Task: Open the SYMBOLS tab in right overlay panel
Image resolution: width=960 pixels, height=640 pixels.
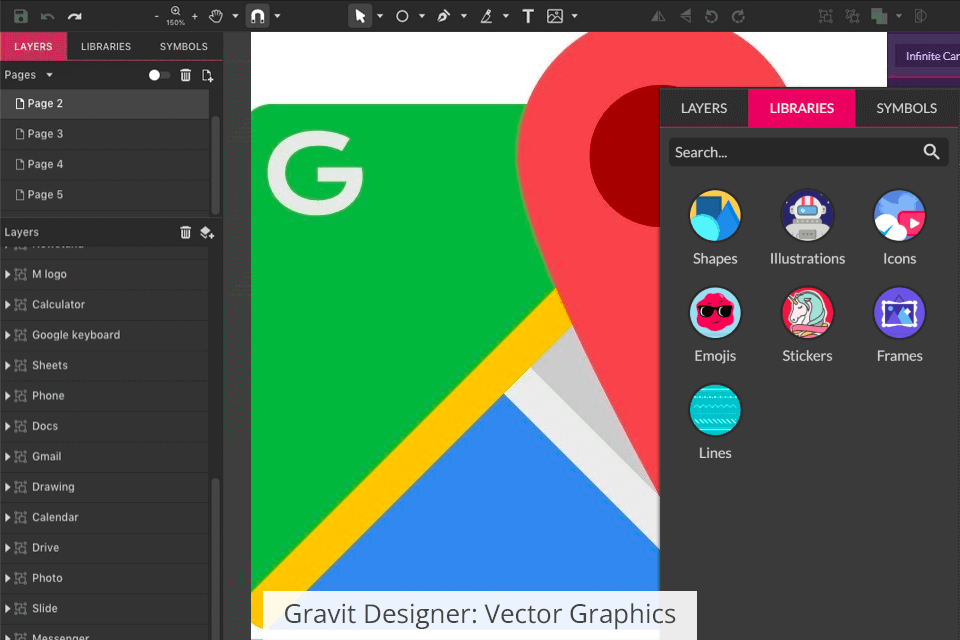Action: (x=906, y=108)
